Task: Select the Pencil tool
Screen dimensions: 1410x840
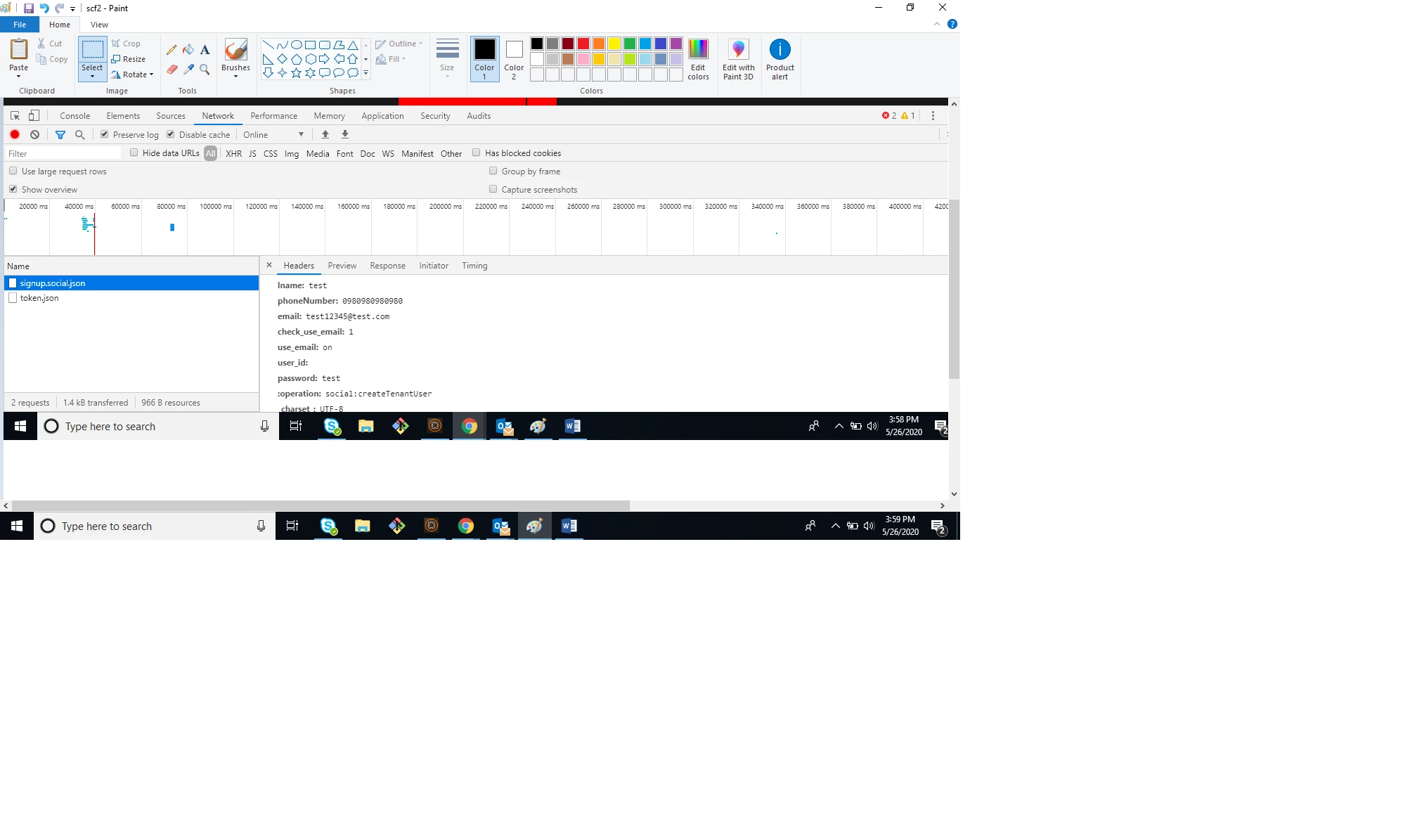Action: [172, 50]
